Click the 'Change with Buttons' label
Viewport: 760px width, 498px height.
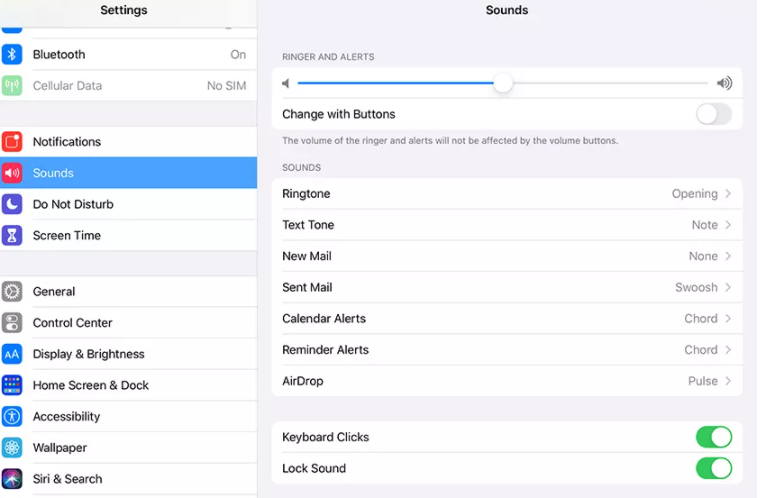tap(338, 114)
